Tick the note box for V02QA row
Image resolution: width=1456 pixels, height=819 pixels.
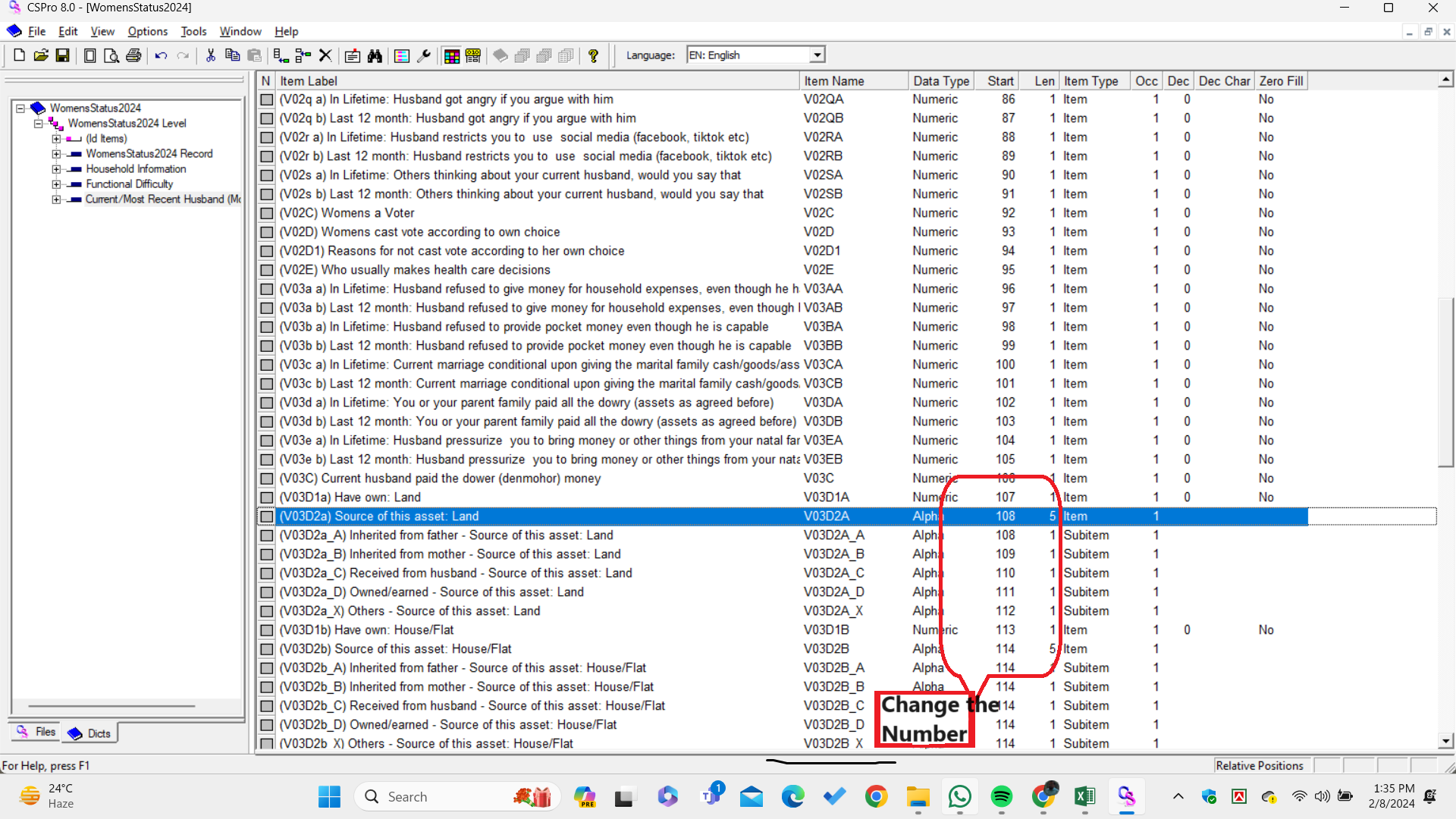click(267, 99)
